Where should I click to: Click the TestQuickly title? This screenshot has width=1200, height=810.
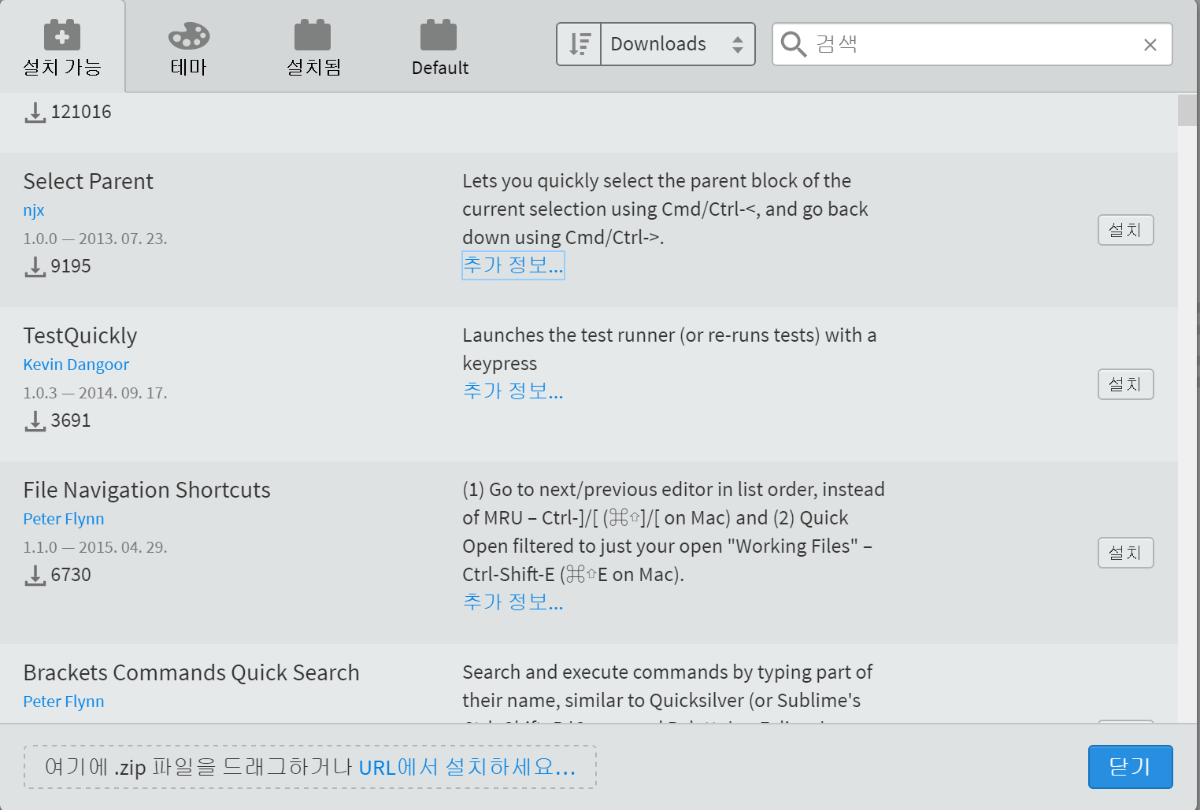[80, 335]
